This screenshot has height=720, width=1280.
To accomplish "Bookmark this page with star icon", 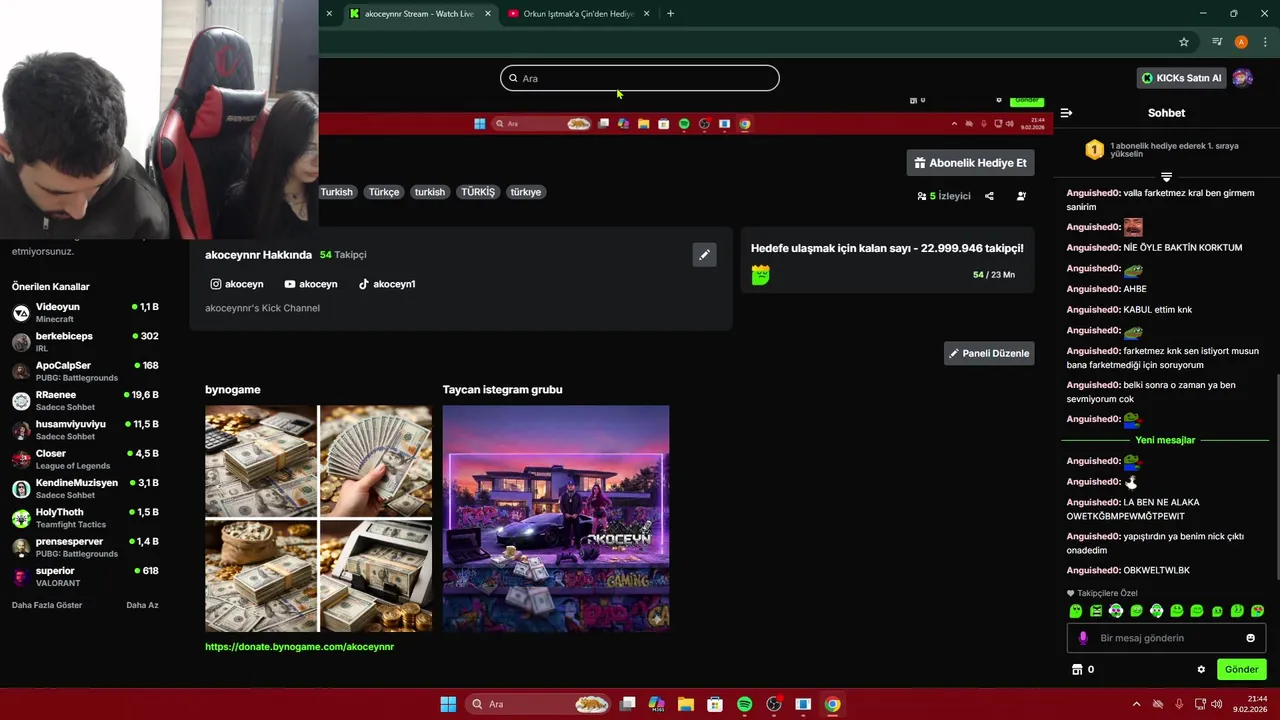I will [1184, 42].
